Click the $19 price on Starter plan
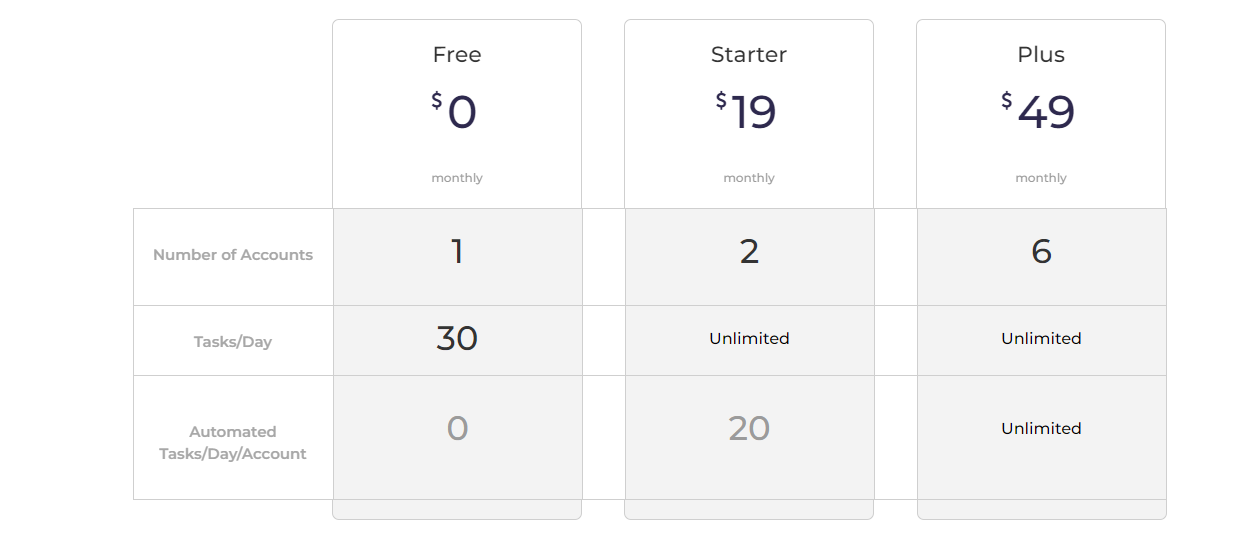The height and width of the screenshot is (543, 1254). point(747,111)
